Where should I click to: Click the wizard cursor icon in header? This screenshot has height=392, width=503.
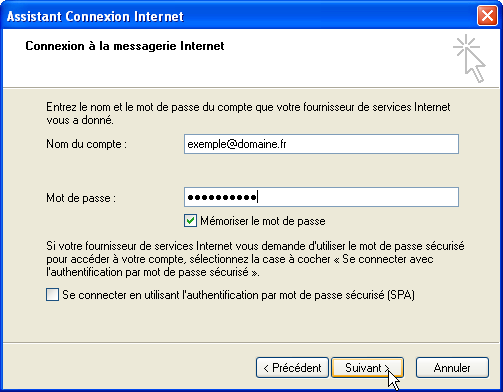[x=469, y=58]
